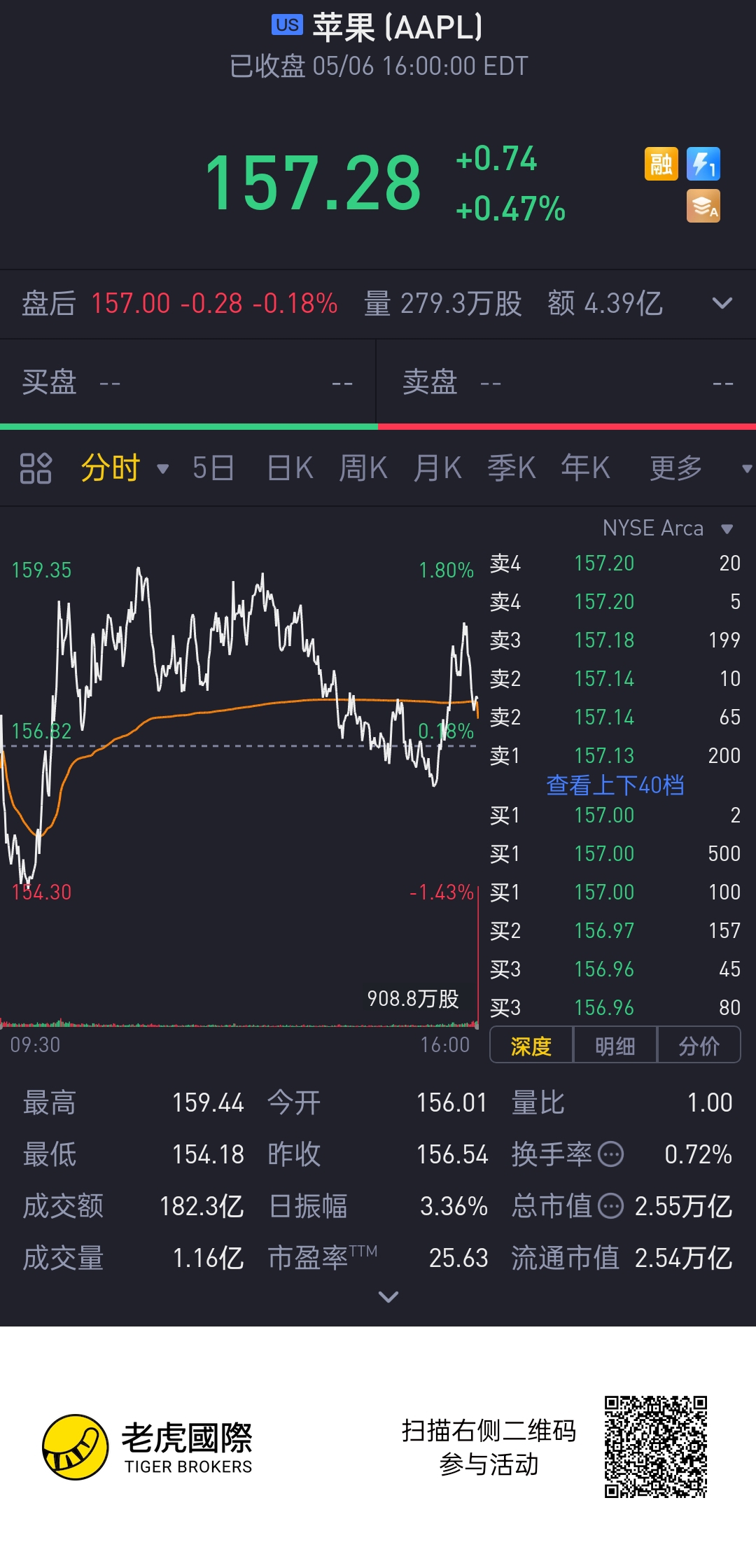The image size is (756, 1568).
Task: Tap the blue lightning bolt icon
Action: [x=703, y=164]
